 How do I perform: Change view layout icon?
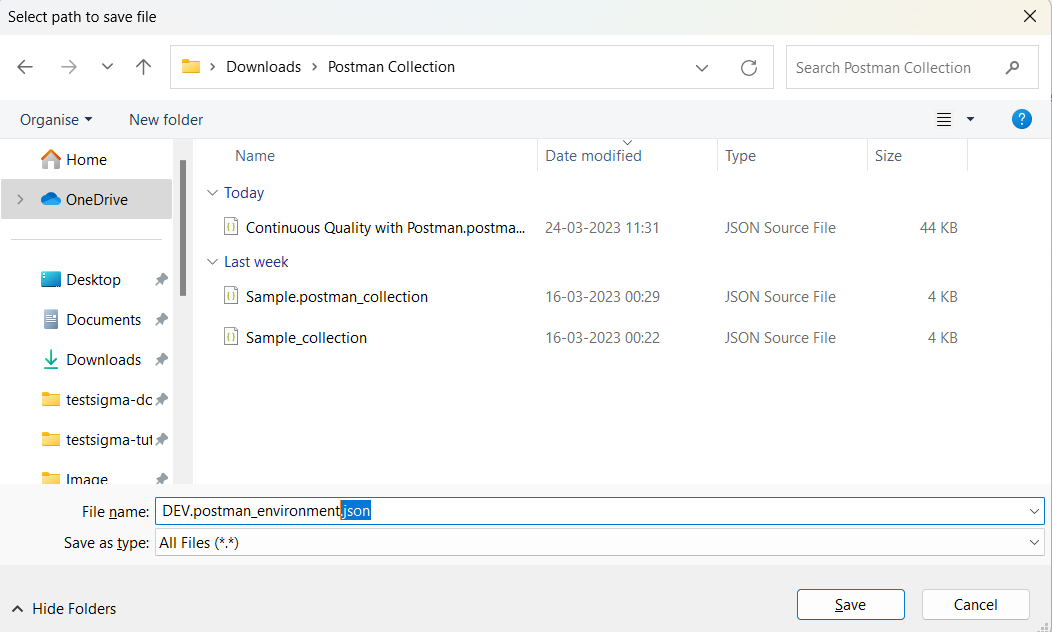pos(944,119)
